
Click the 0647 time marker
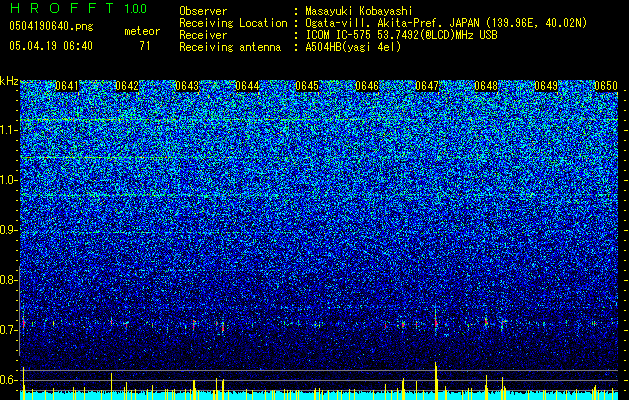point(427,86)
